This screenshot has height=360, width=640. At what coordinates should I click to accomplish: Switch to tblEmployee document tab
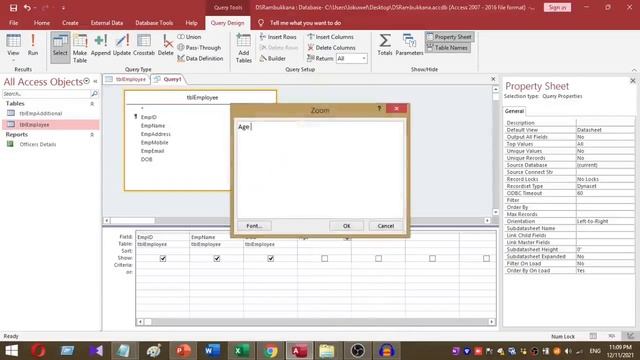tap(126, 79)
